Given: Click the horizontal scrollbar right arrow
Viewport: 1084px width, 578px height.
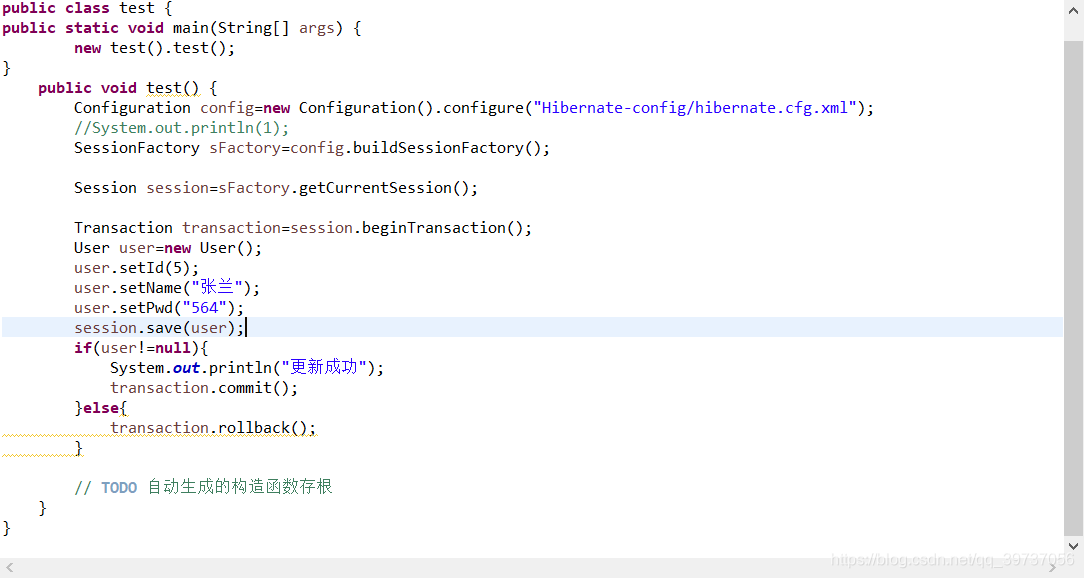Looking at the screenshot, I should pyautogui.click(x=1053, y=568).
